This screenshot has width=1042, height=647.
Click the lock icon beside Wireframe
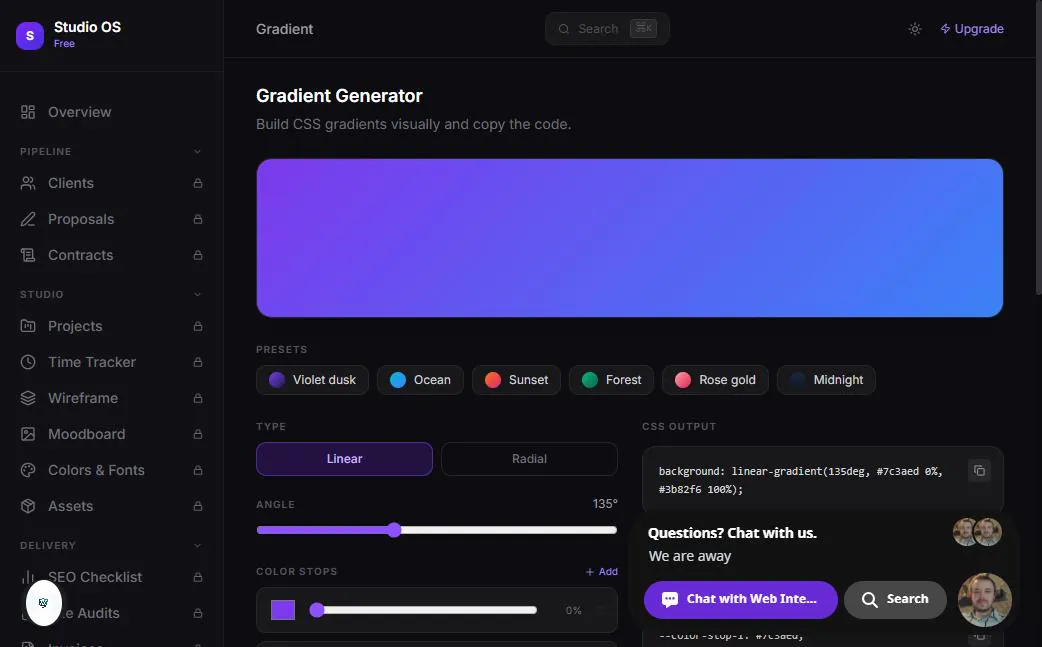pos(198,398)
